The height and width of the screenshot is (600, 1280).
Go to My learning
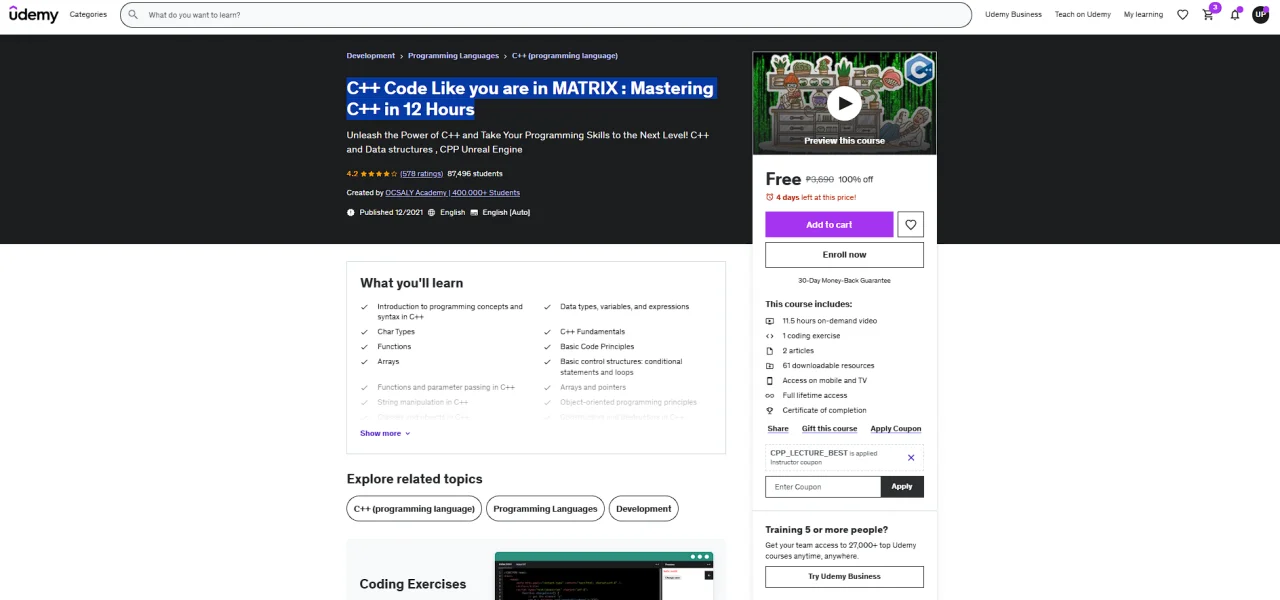(1143, 15)
